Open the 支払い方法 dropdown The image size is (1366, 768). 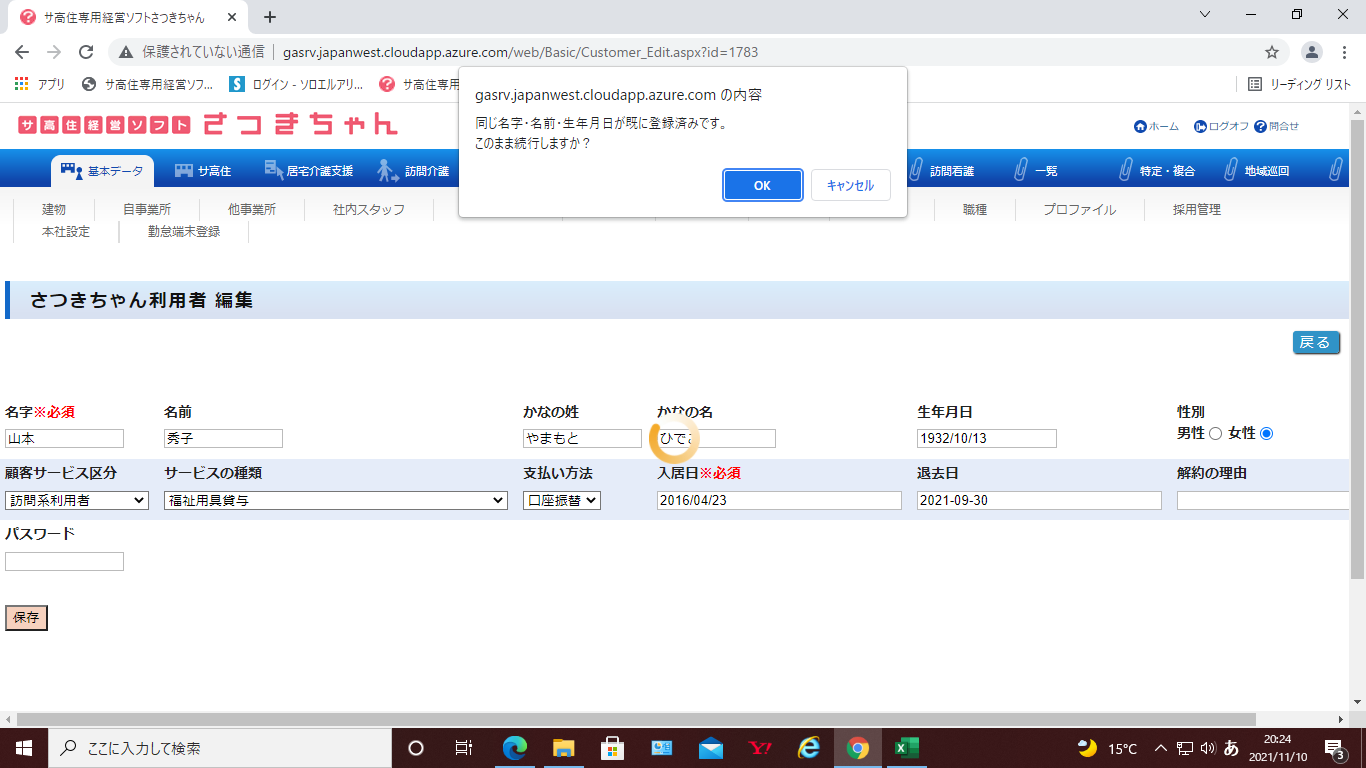click(561, 500)
